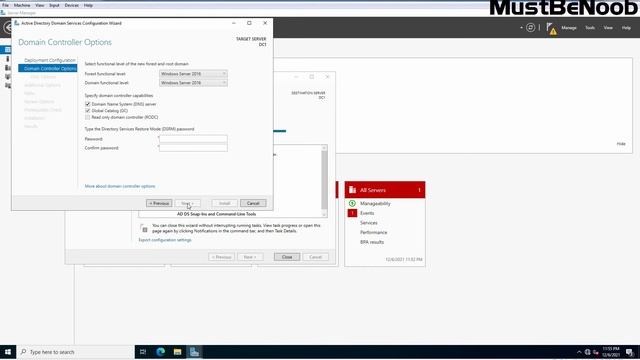Open Domain functional level dropdown
The image size is (640, 360).
(193, 83)
